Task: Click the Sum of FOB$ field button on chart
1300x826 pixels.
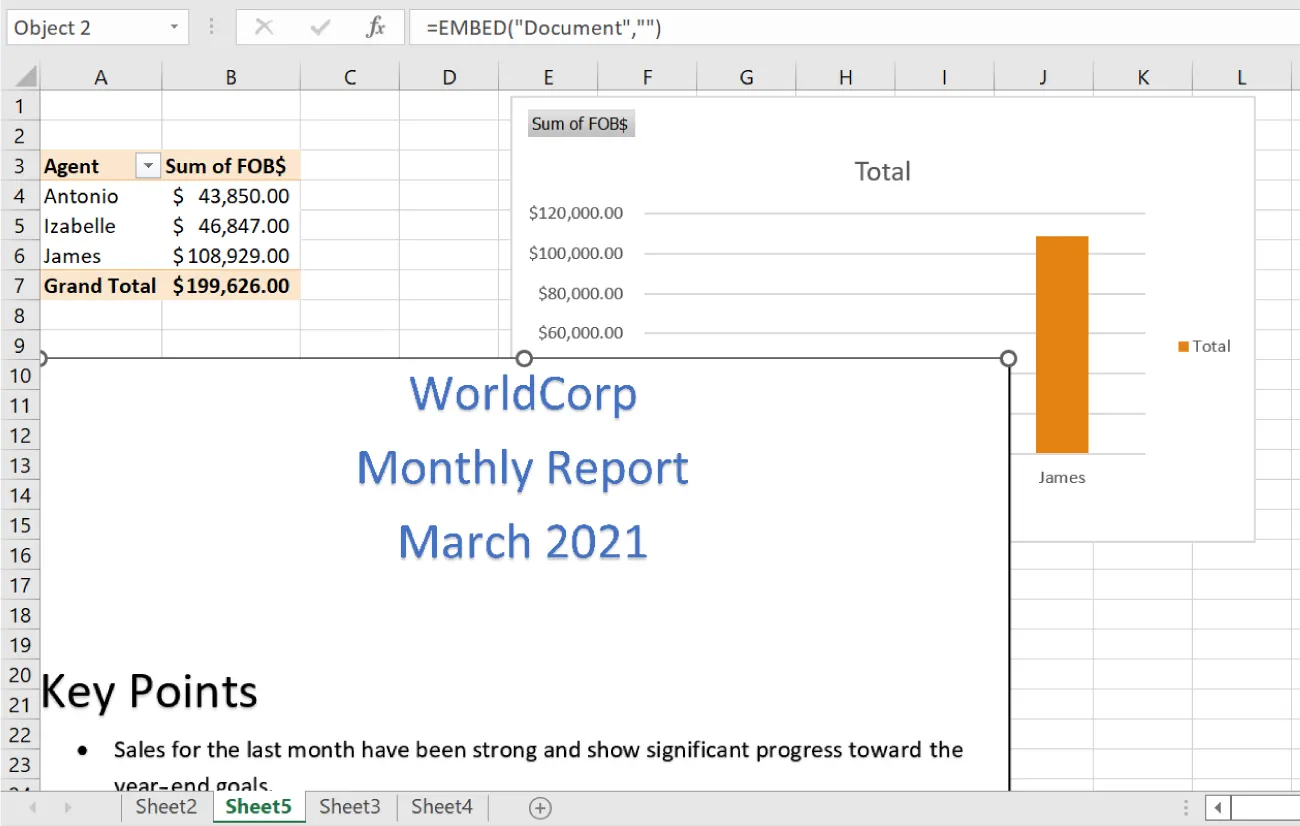Action: (581, 123)
